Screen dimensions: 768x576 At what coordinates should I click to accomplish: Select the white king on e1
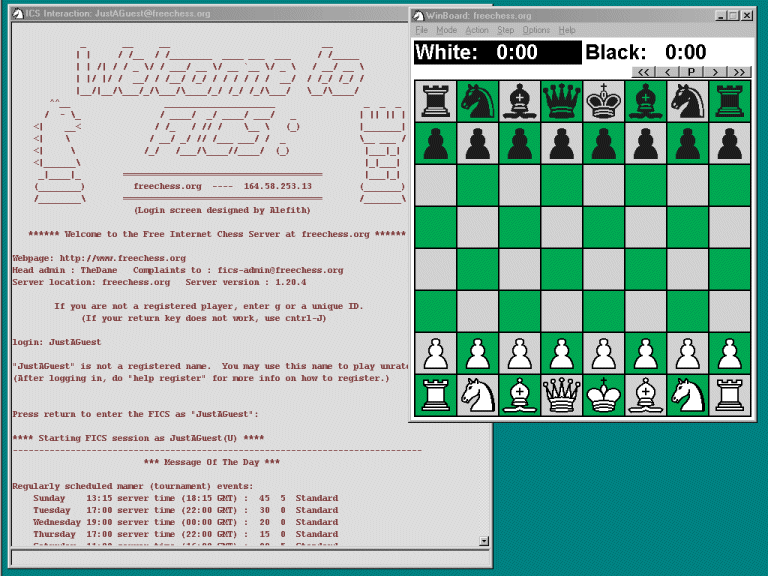tap(603, 395)
